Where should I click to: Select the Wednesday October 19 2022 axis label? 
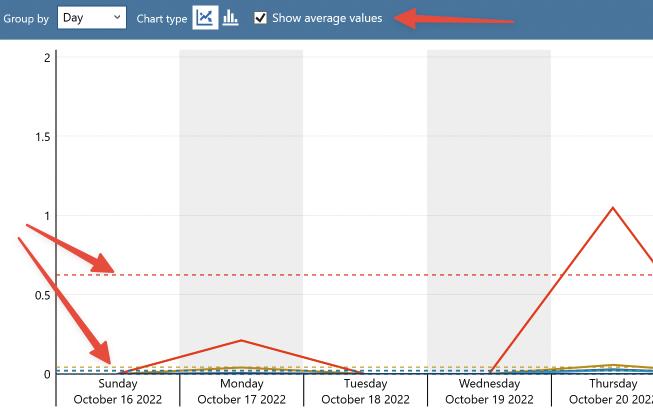pos(489,391)
